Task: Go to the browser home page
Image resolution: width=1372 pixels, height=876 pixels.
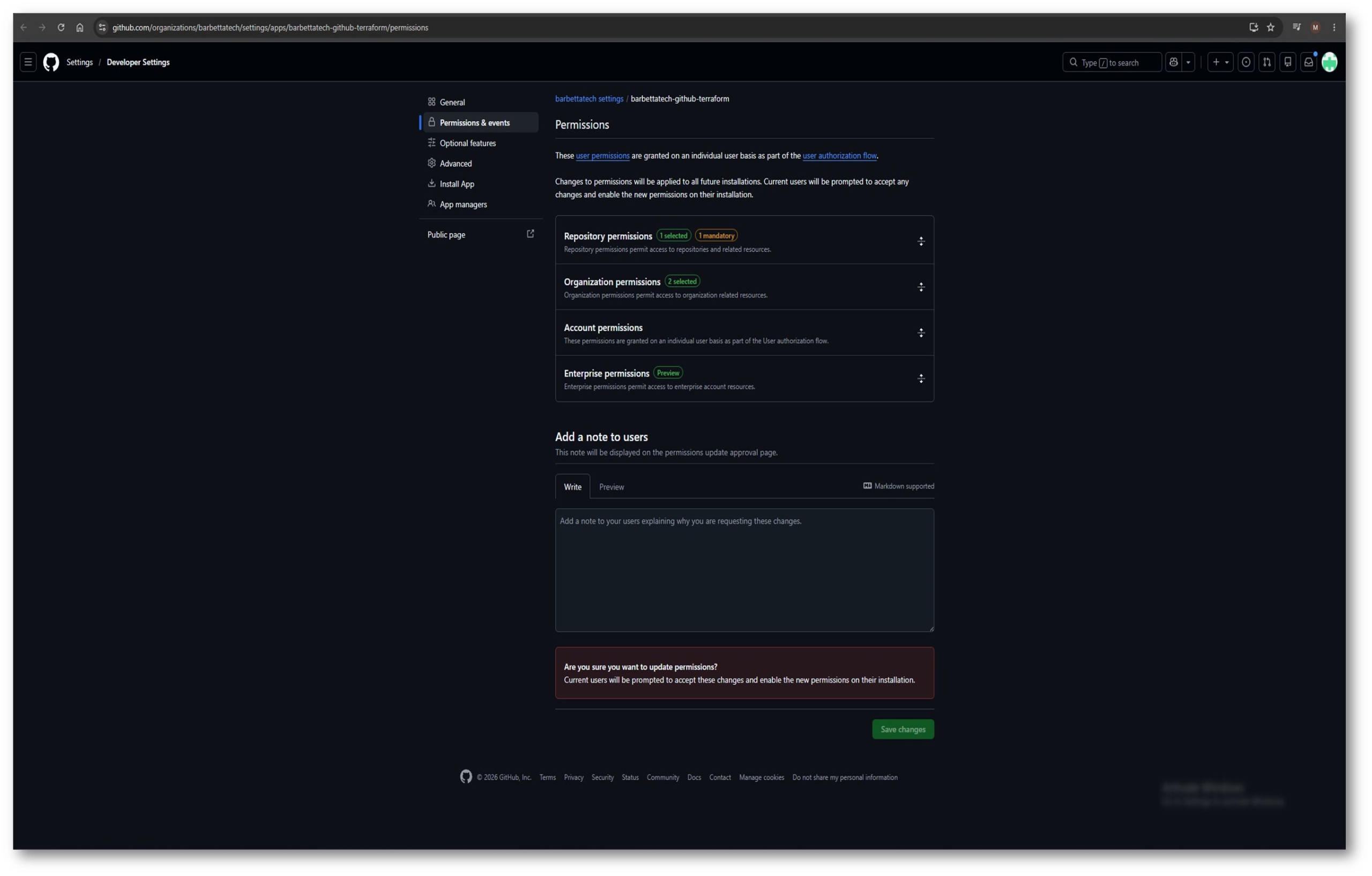Action: point(80,27)
